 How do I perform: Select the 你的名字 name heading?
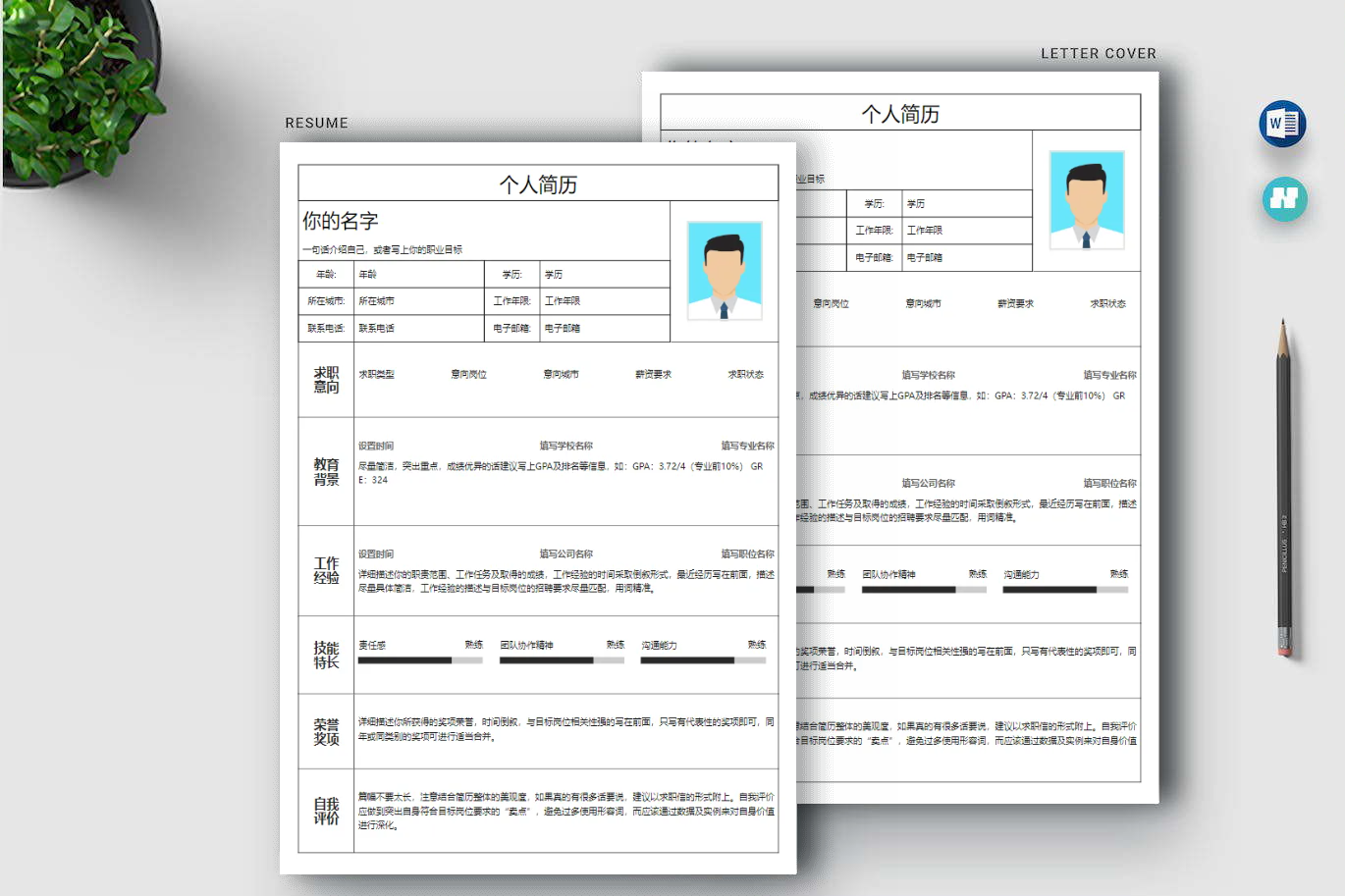click(x=341, y=221)
